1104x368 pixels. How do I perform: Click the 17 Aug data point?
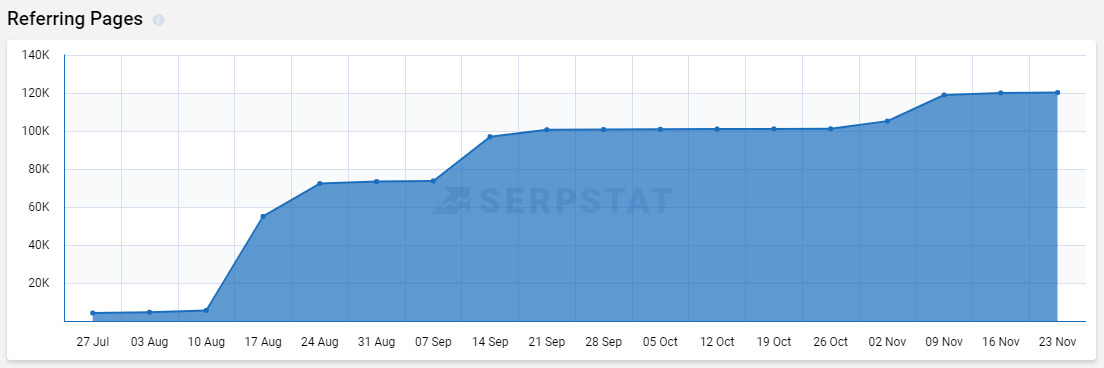coord(263,217)
